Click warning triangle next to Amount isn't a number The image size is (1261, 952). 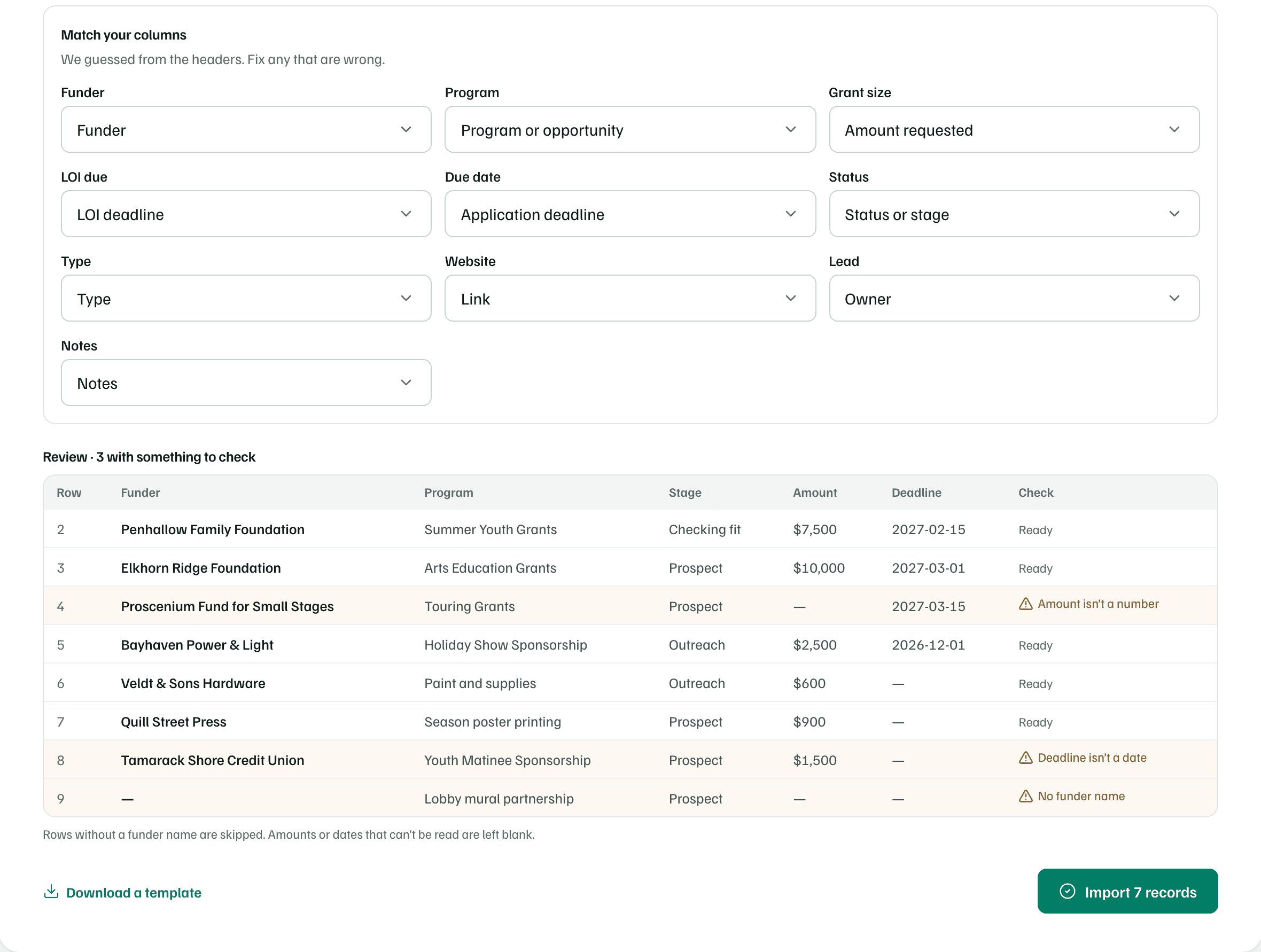click(1025, 604)
